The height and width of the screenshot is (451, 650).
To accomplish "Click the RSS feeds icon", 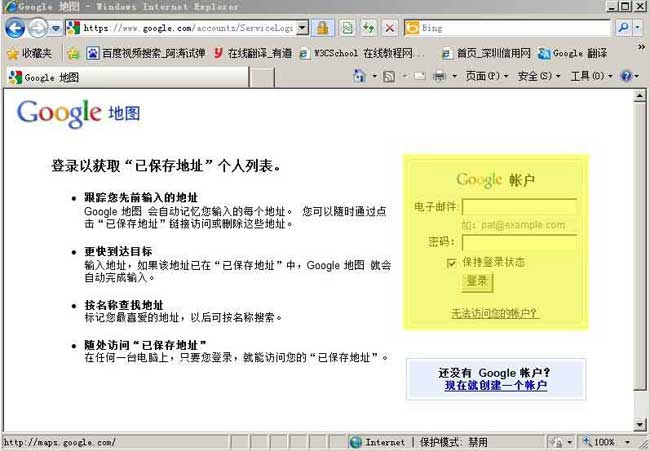I will pos(389,76).
